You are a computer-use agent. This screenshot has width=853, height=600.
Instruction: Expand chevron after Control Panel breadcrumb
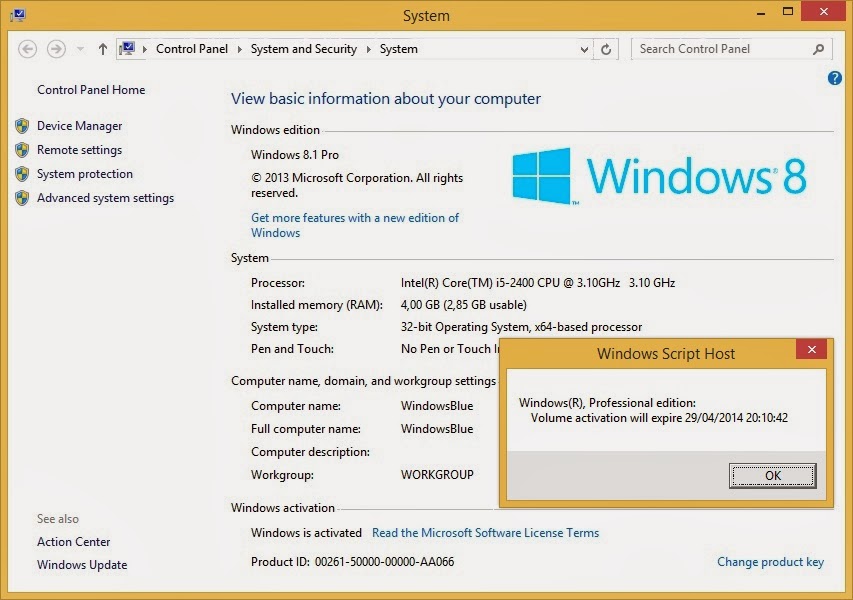tap(239, 49)
